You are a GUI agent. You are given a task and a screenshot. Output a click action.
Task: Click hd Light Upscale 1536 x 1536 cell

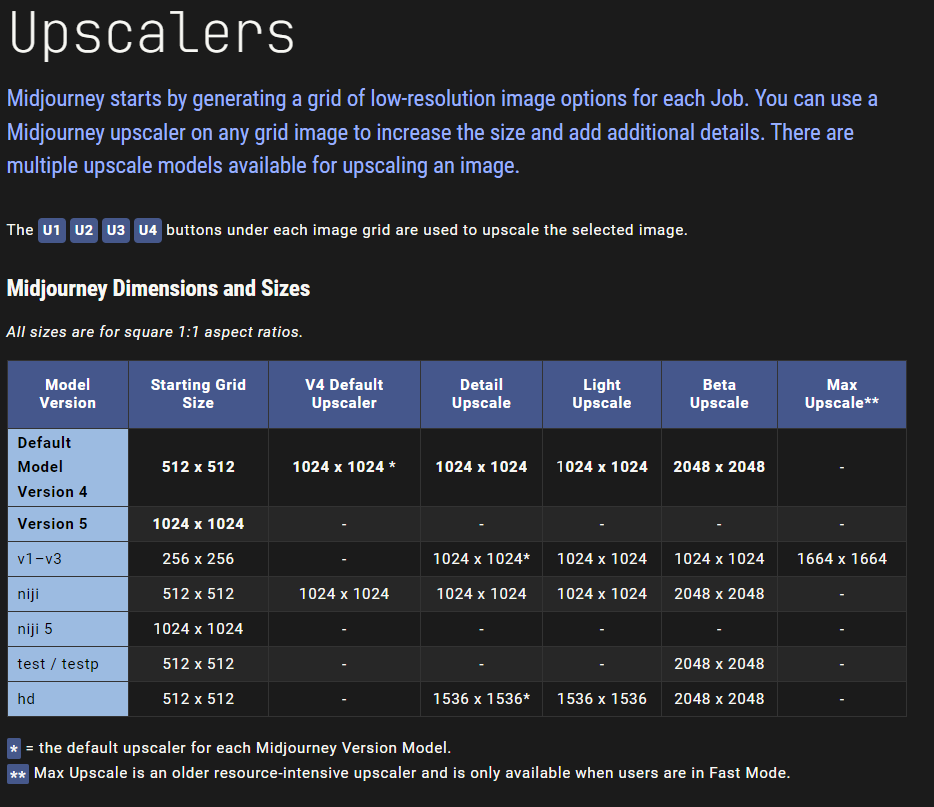pyautogui.click(x=602, y=699)
